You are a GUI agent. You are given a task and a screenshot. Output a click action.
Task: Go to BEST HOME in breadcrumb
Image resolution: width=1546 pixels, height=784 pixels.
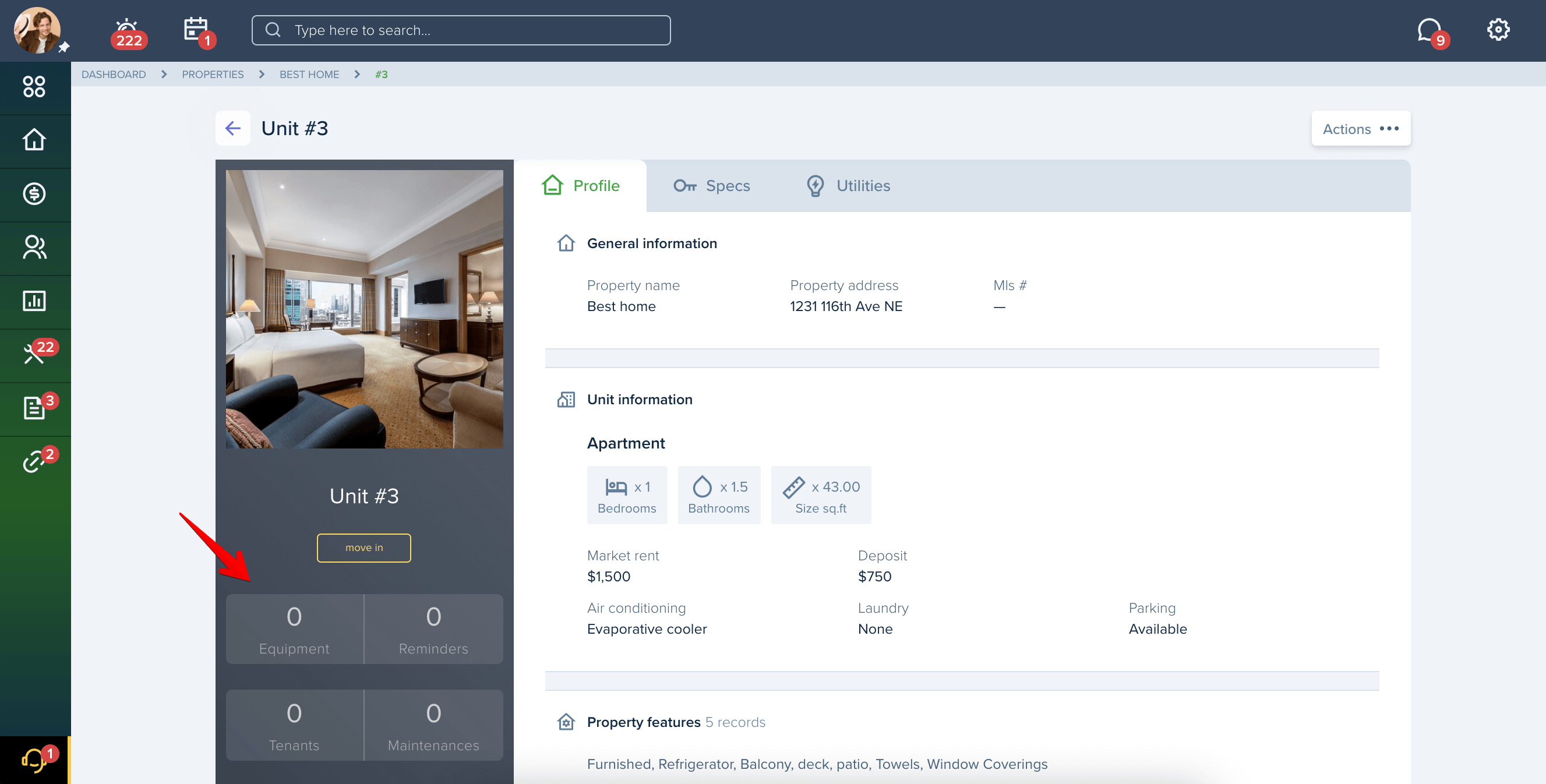(309, 74)
